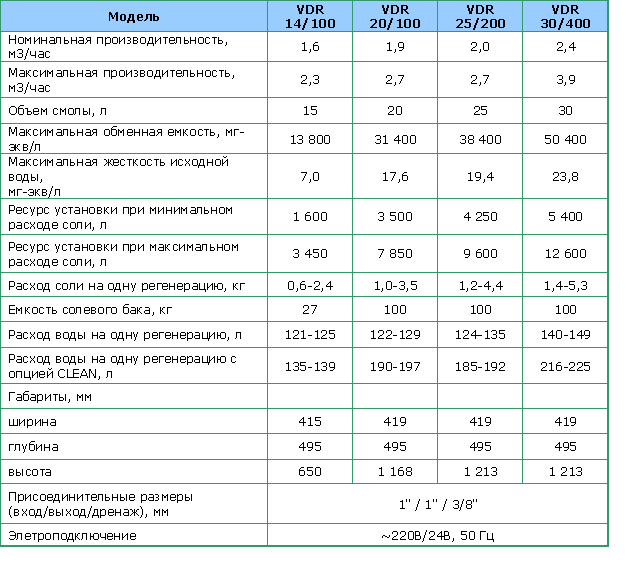639x564 pixels.
Task: Click the hardness value '17,6'
Action: click(x=395, y=176)
